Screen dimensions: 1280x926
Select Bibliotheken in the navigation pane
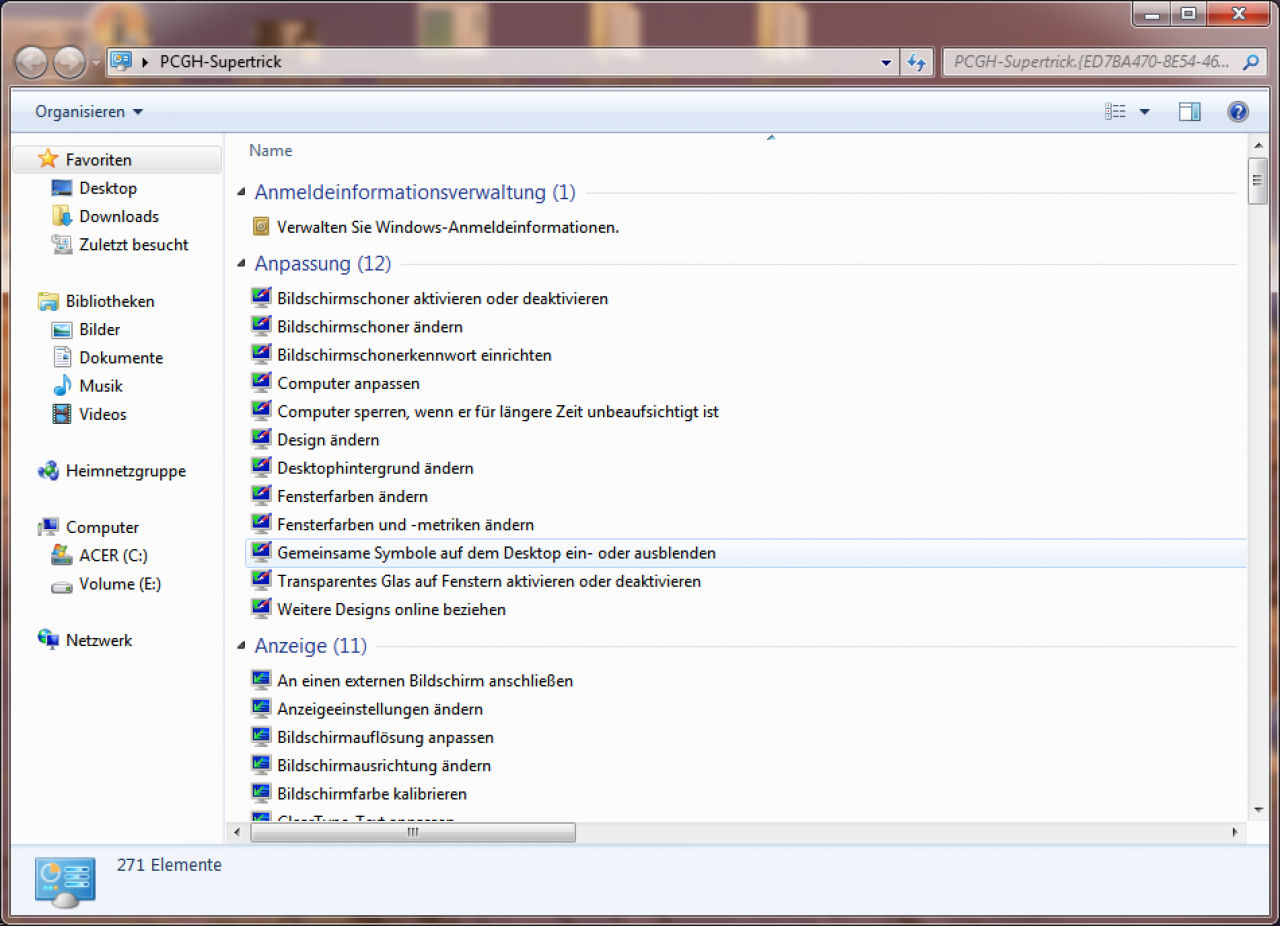(x=110, y=301)
